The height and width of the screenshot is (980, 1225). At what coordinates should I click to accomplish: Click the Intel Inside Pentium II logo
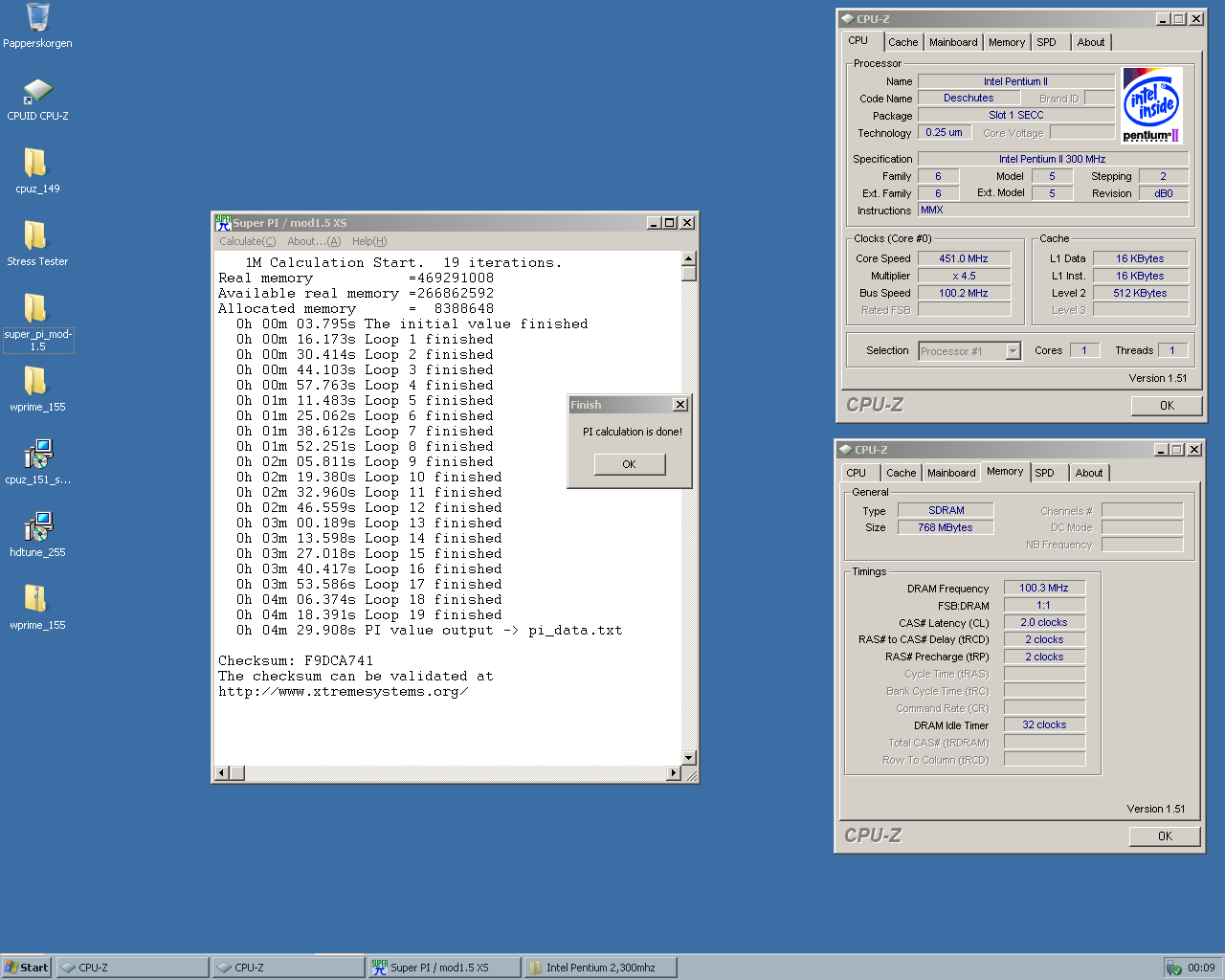[1152, 105]
